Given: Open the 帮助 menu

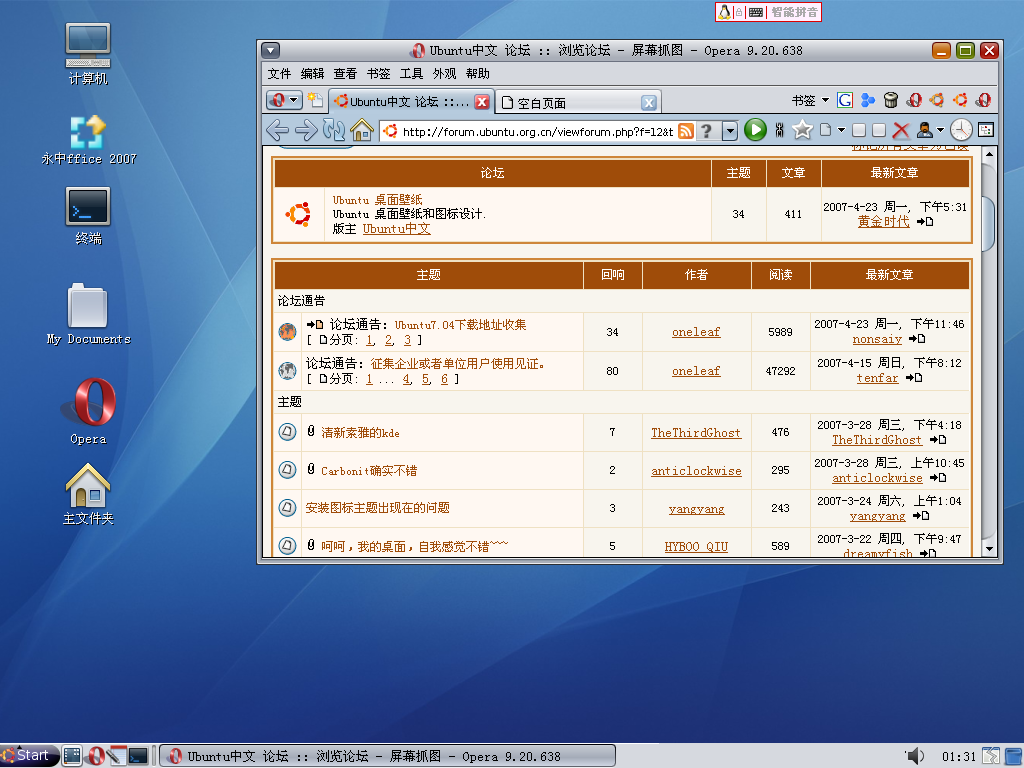Looking at the screenshot, I should [x=477, y=74].
